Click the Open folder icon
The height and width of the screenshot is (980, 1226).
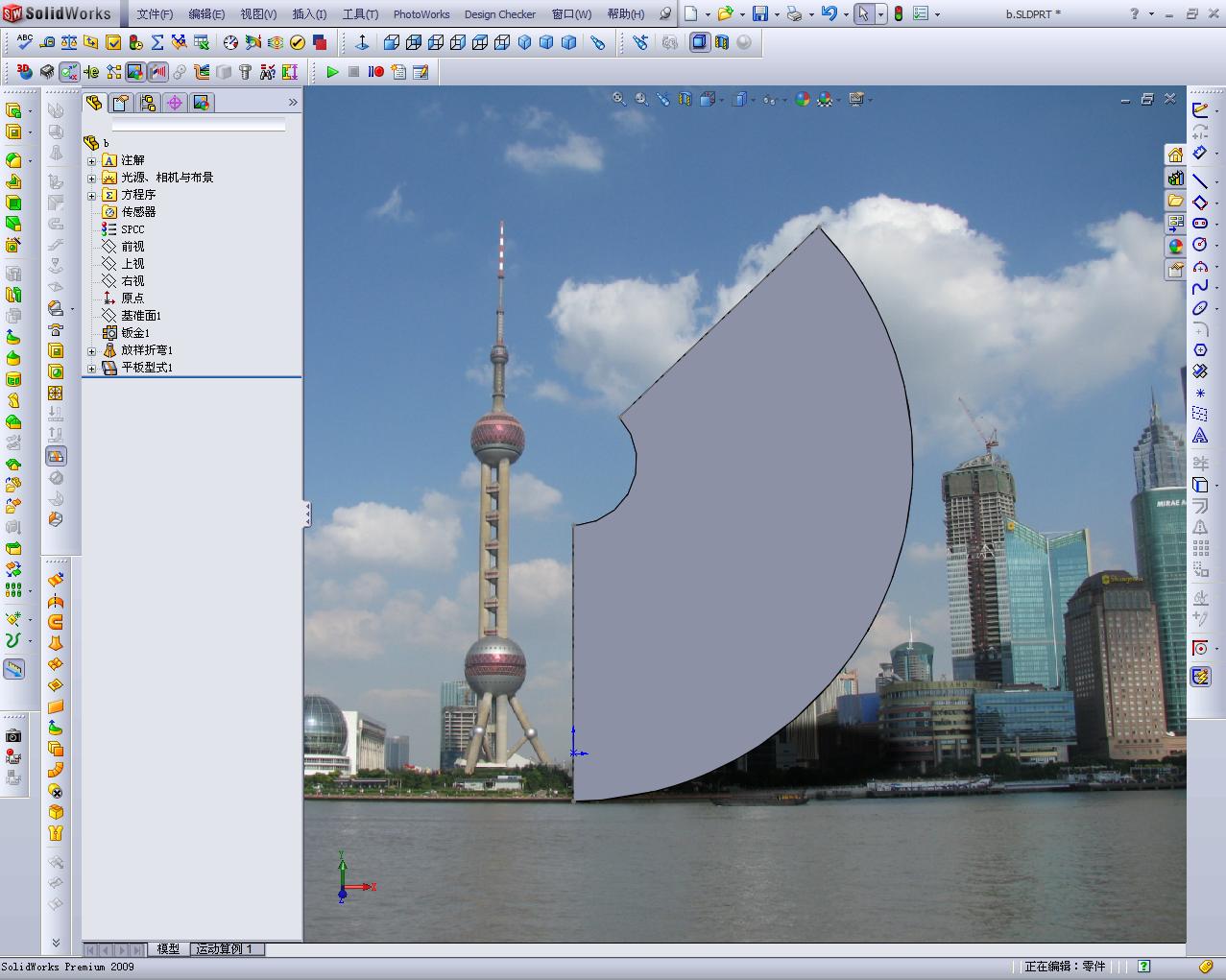coord(725,14)
